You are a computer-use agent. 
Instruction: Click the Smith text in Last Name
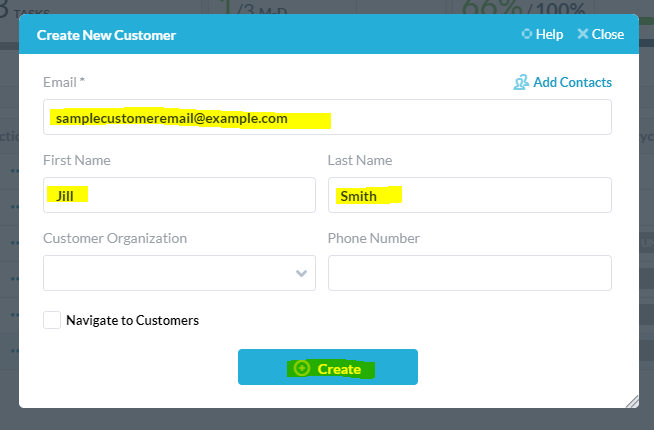359,196
